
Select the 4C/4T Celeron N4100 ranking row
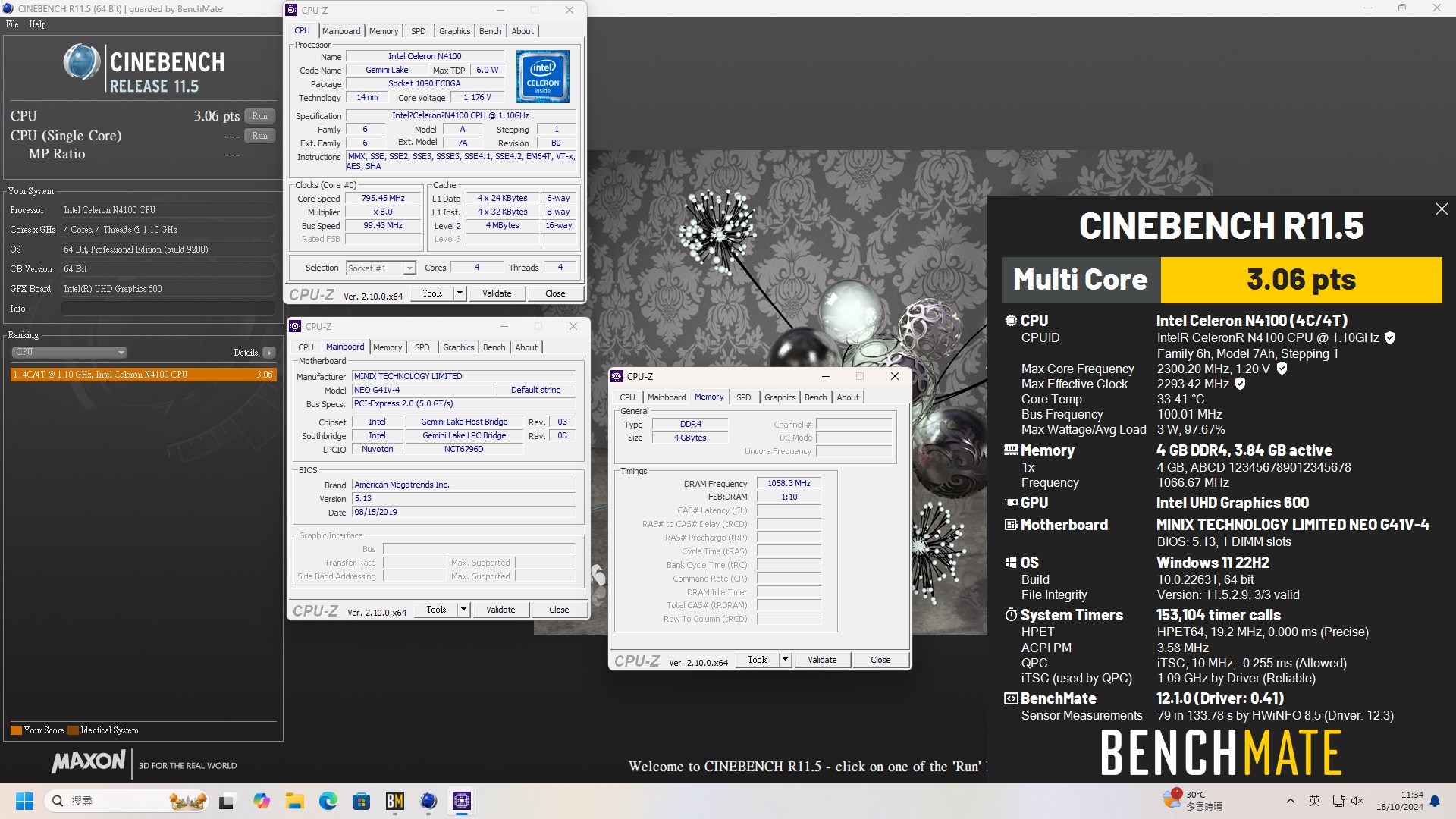(x=143, y=375)
